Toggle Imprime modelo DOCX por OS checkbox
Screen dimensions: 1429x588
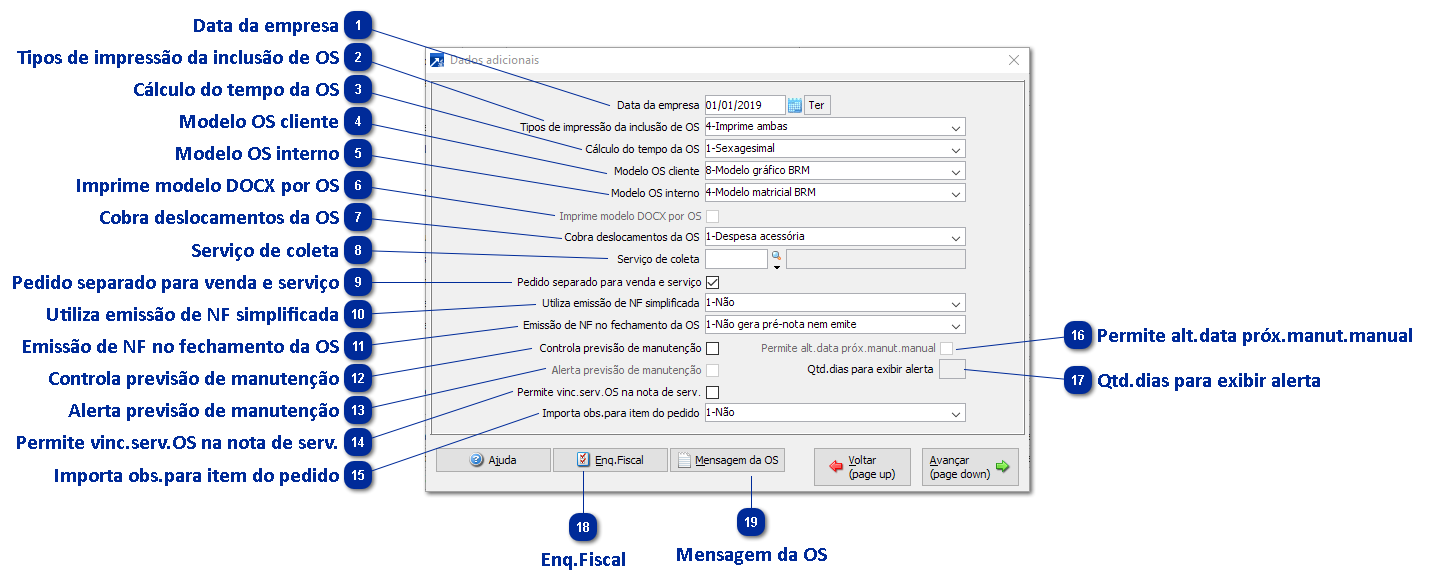pos(713,216)
